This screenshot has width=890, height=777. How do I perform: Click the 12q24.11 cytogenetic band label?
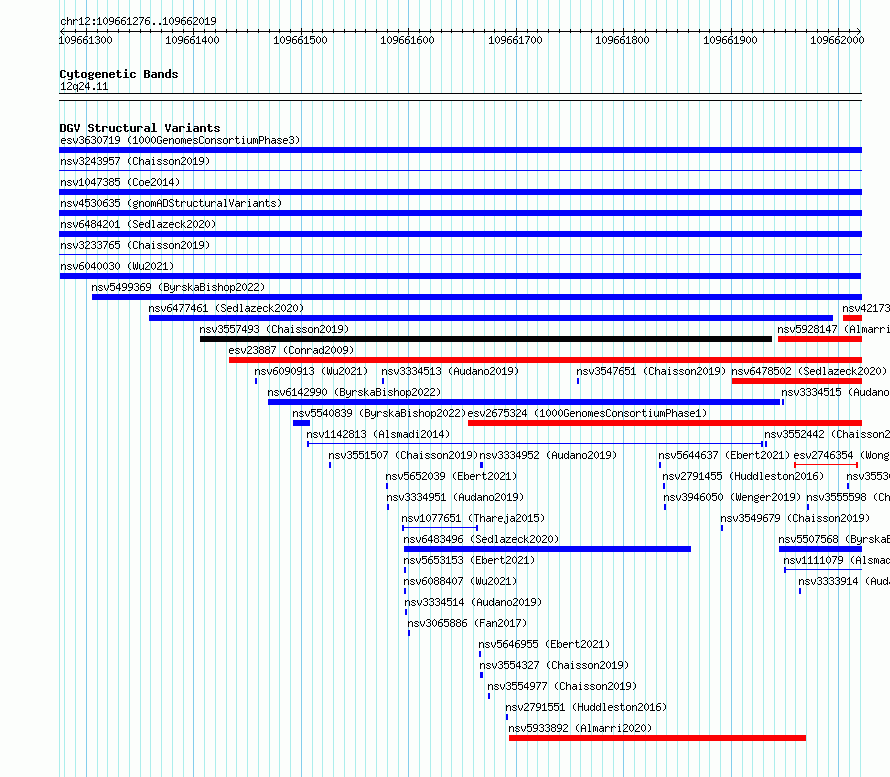pos(84,86)
